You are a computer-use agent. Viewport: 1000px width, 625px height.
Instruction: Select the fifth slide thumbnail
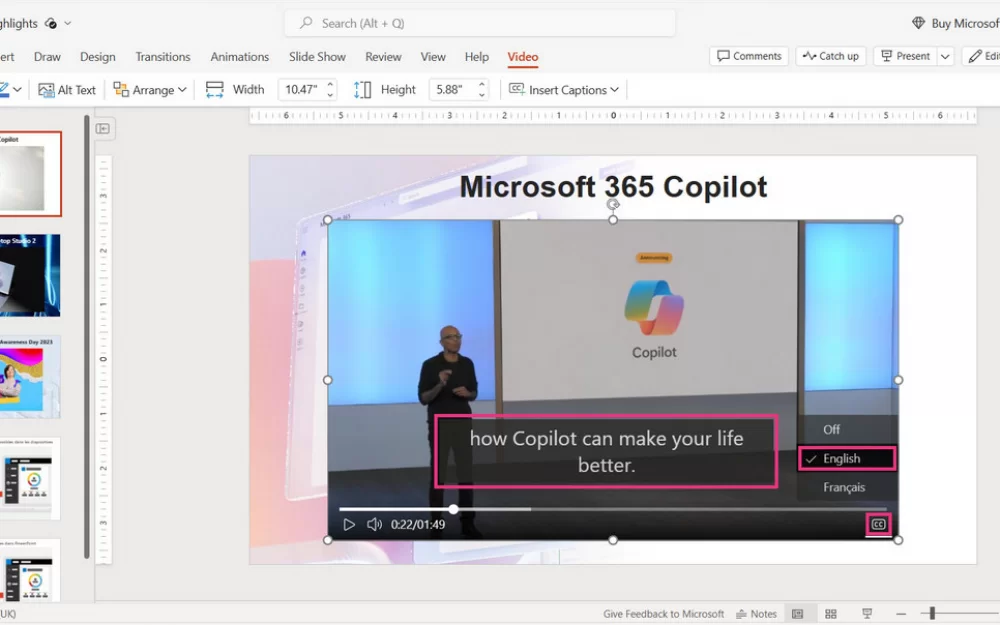(30, 571)
